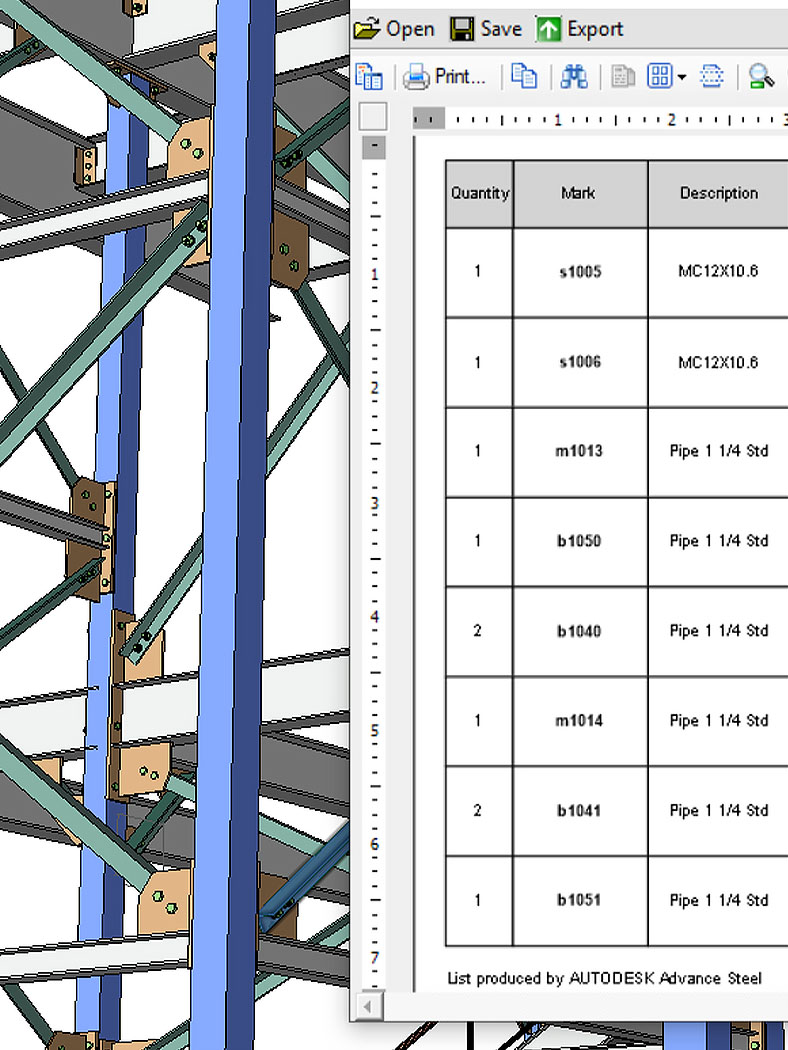Click mark cell m1013
Image resolution: width=788 pixels, height=1050 pixels.
click(x=580, y=451)
